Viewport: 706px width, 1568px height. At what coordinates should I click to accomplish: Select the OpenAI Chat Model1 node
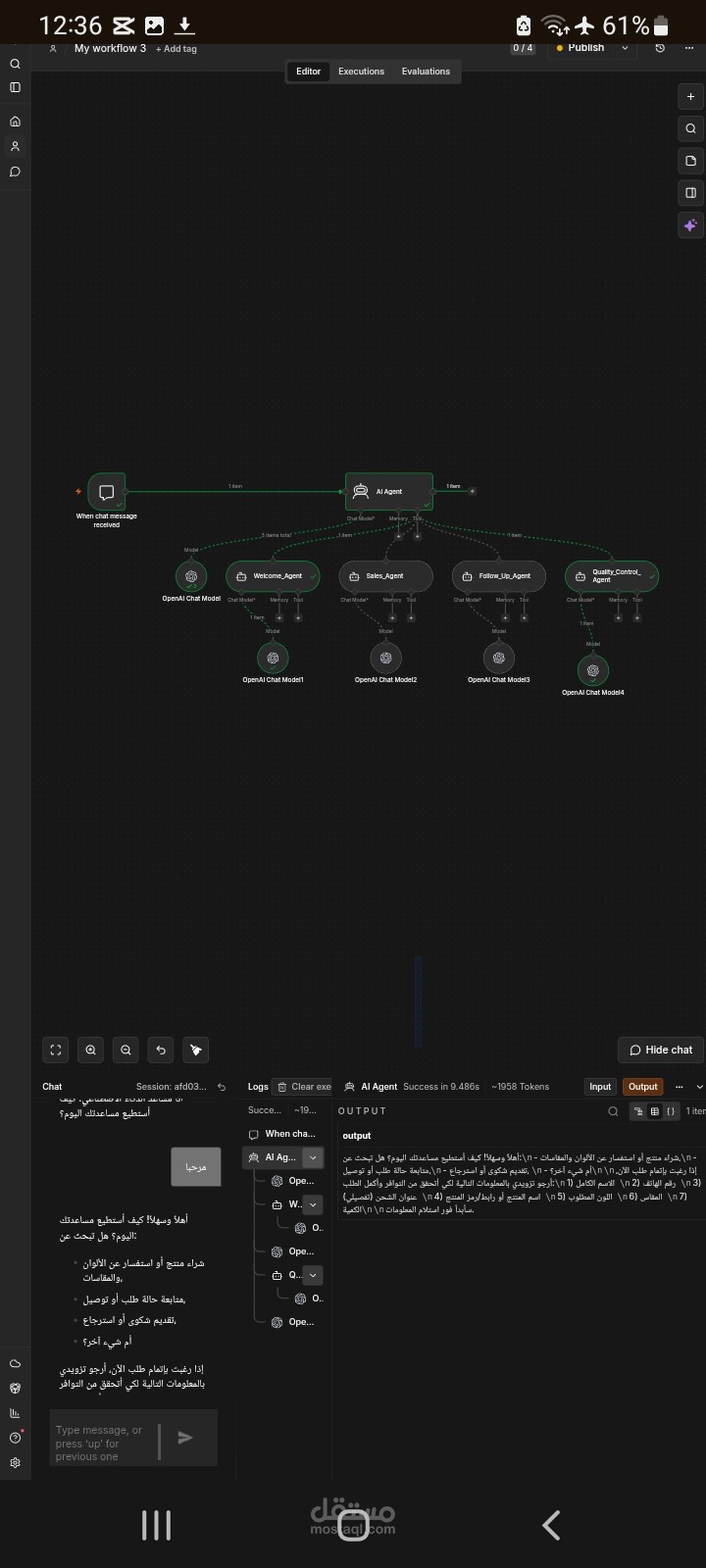click(273, 658)
